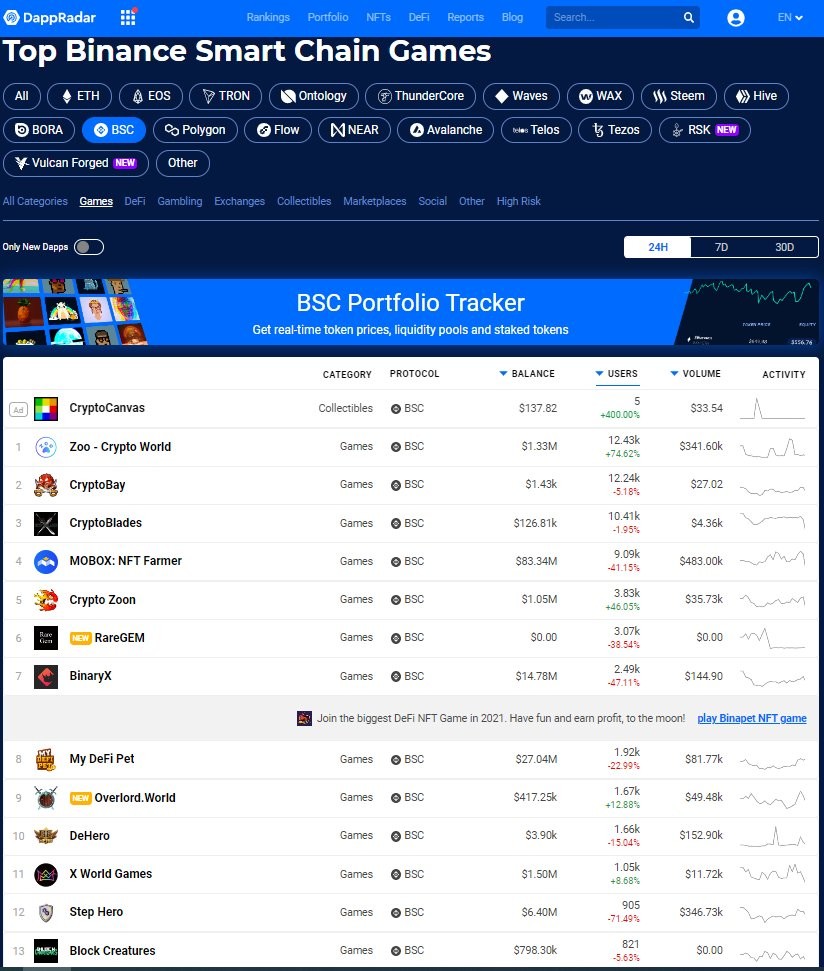Screen dimensions: 824x971
Task: Open the Overlord.World dapp link
Action: coord(135,798)
